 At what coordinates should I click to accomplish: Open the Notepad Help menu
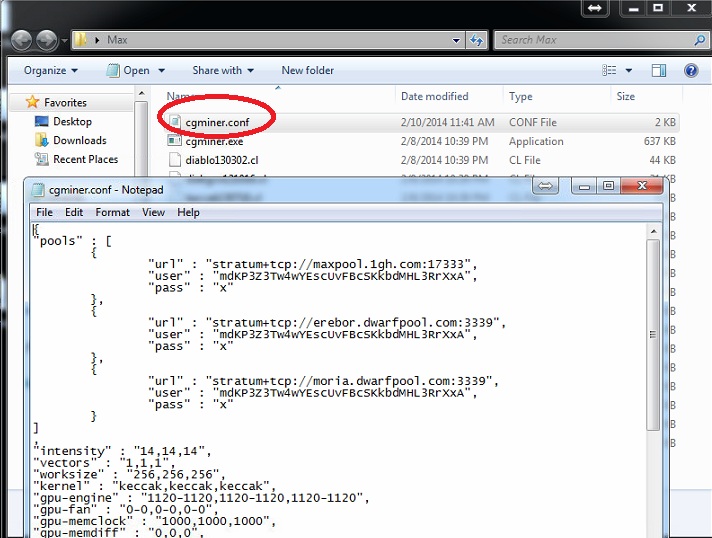point(188,212)
